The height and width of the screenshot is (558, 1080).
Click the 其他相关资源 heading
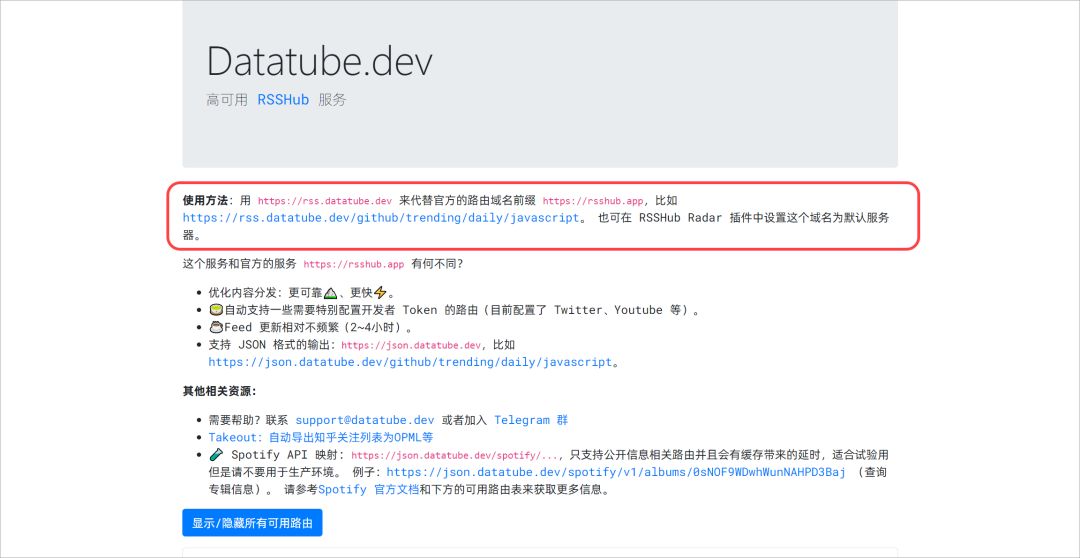pos(220,391)
